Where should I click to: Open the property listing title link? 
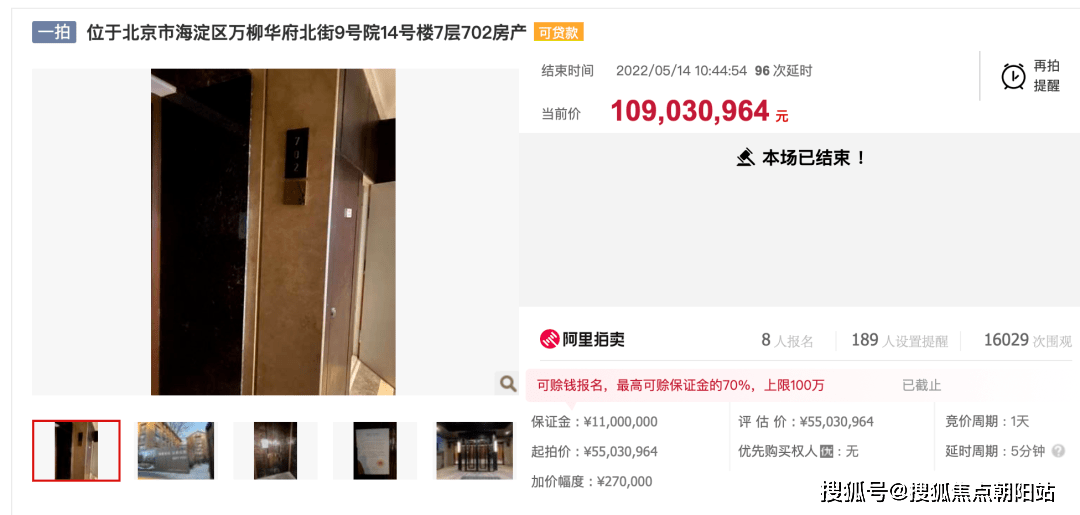pyautogui.click(x=307, y=32)
